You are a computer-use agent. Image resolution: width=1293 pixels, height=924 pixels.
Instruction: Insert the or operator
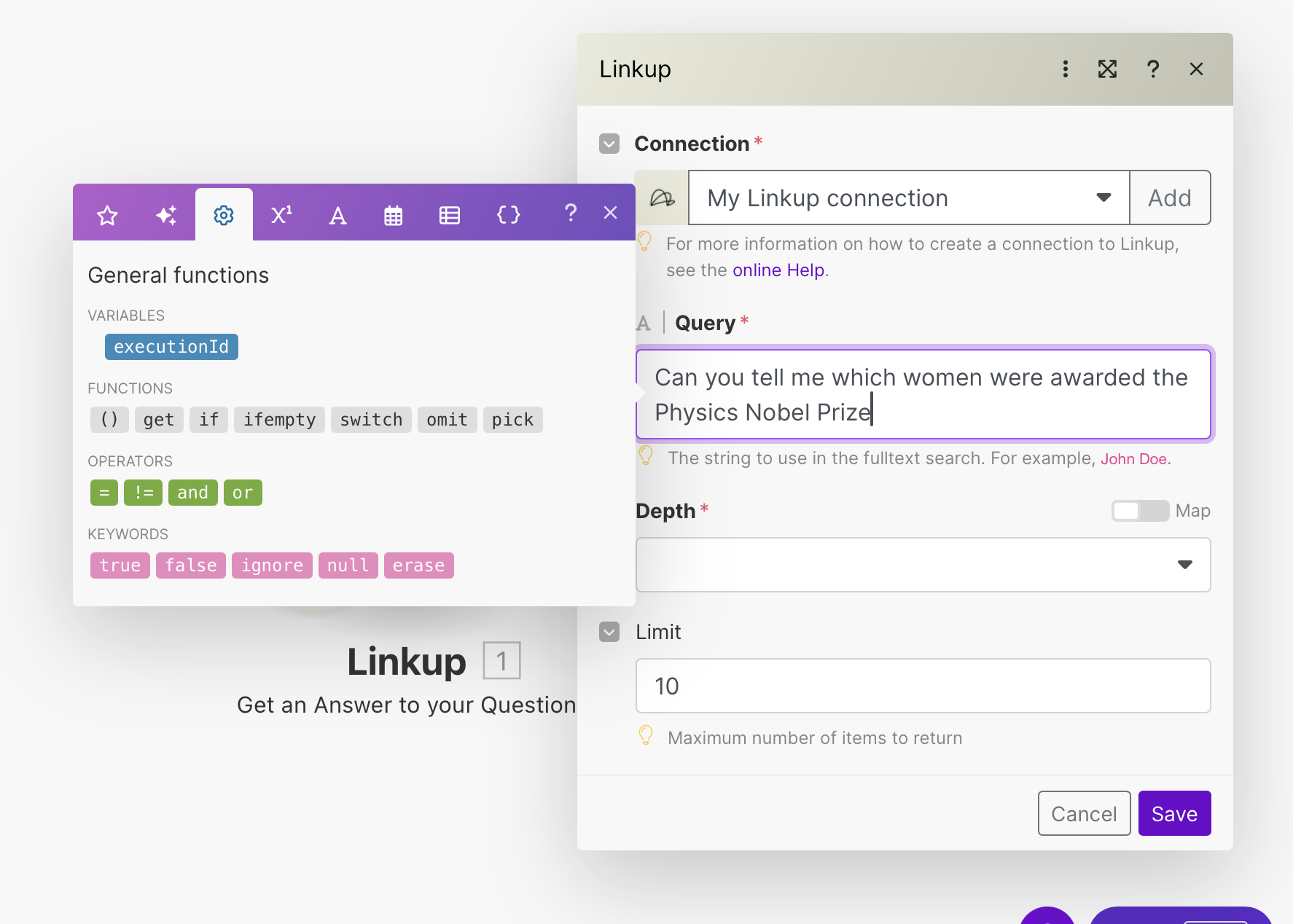[x=243, y=493]
